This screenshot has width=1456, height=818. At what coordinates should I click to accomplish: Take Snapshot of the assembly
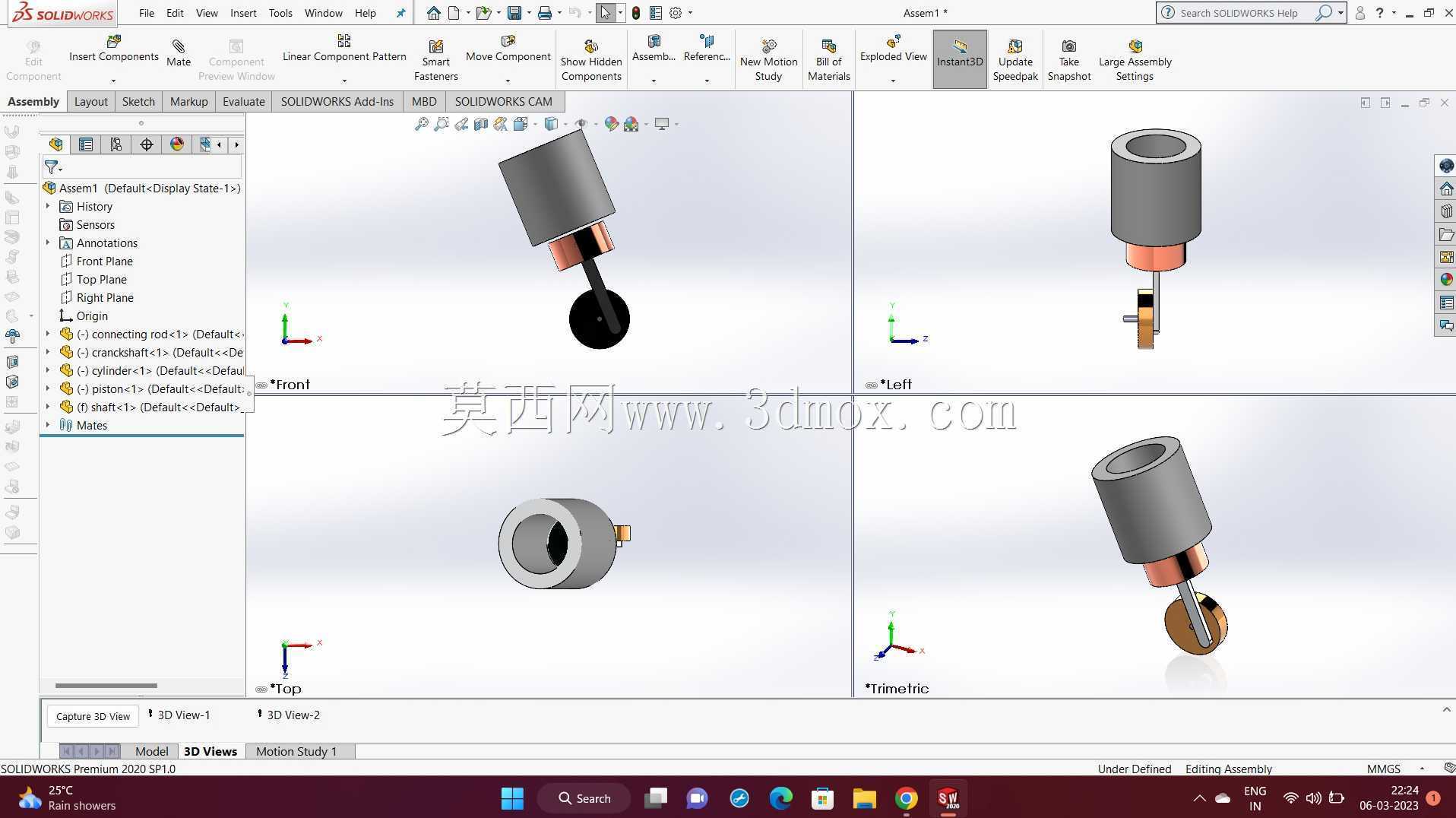pyautogui.click(x=1069, y=59)
